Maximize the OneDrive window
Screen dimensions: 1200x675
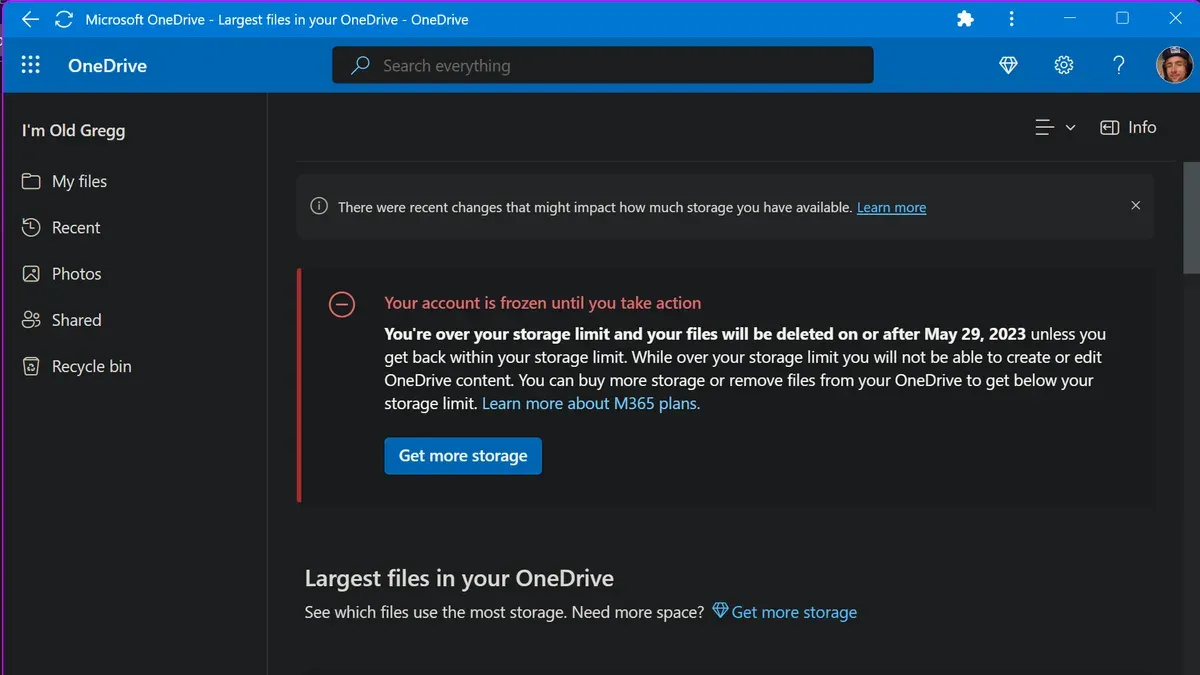tap(1123, 18)
